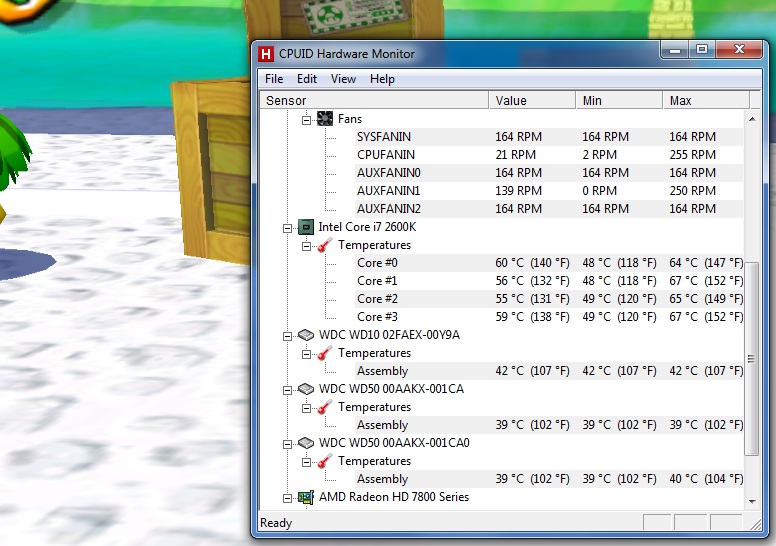776x546 pixels.
Task: Click the CPUID Hardware Monitor title bar
Action: [x=460, y=53]
